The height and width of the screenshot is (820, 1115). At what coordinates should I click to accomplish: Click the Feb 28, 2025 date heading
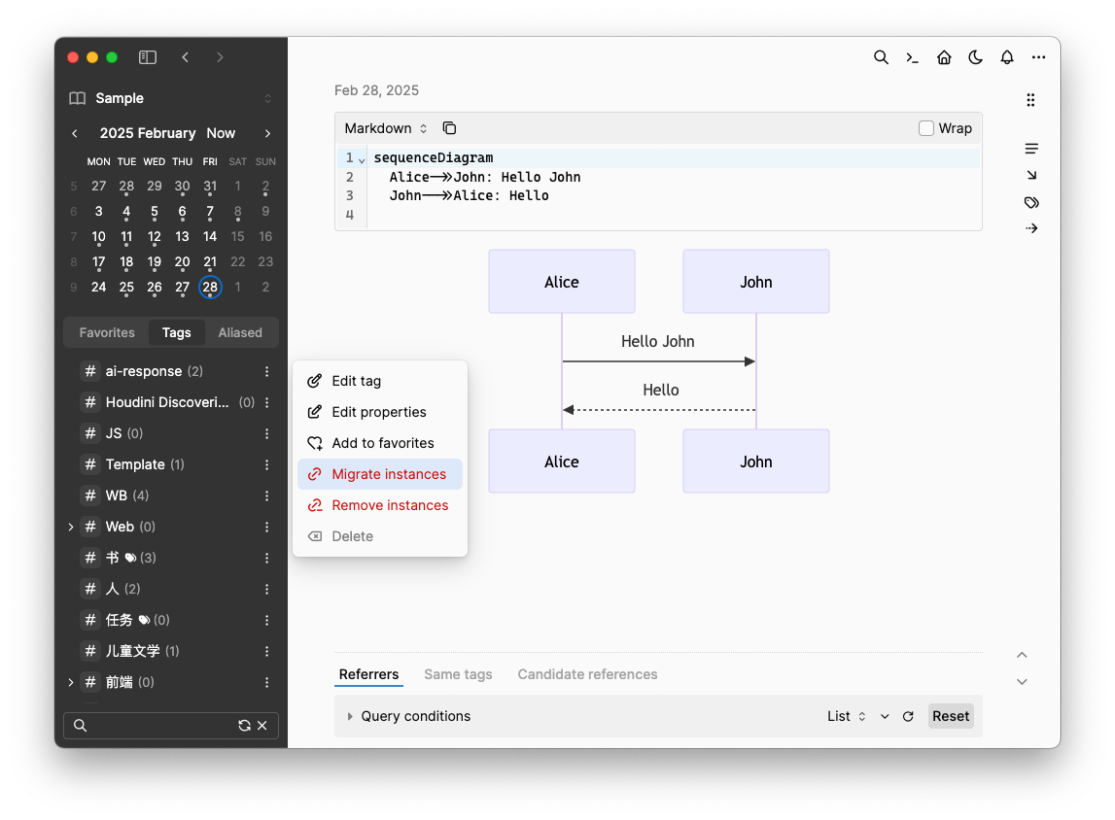[376, 90]
